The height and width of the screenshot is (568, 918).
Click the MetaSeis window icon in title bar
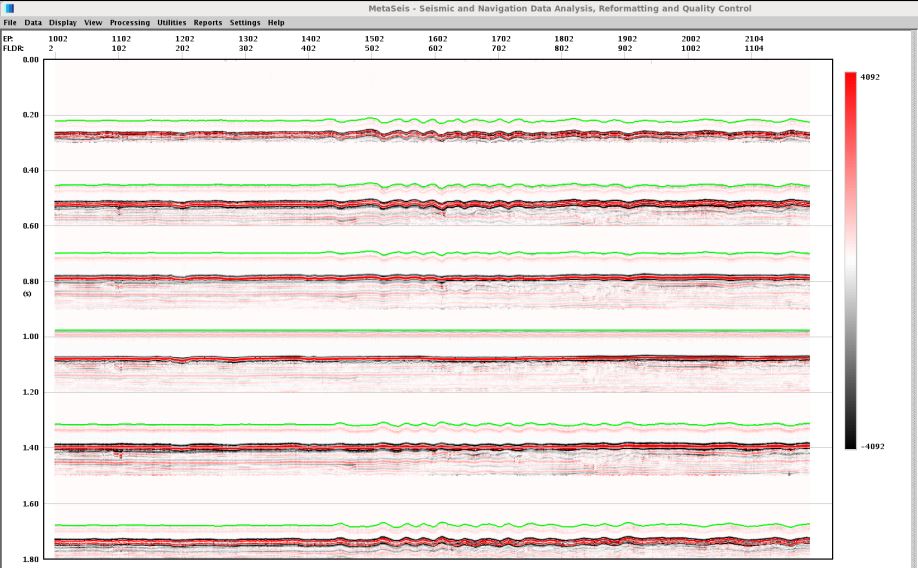(x=10, y=8)
